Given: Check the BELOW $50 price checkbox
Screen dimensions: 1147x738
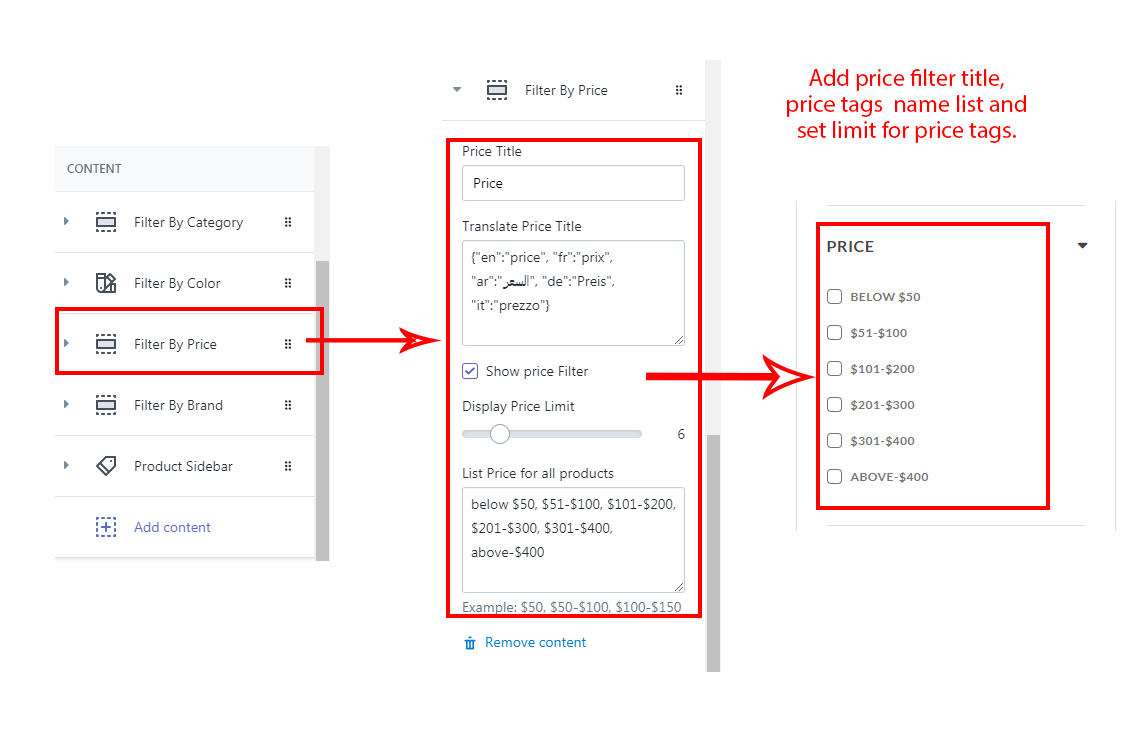Looking at the screenshot, I should click(835, 297).
